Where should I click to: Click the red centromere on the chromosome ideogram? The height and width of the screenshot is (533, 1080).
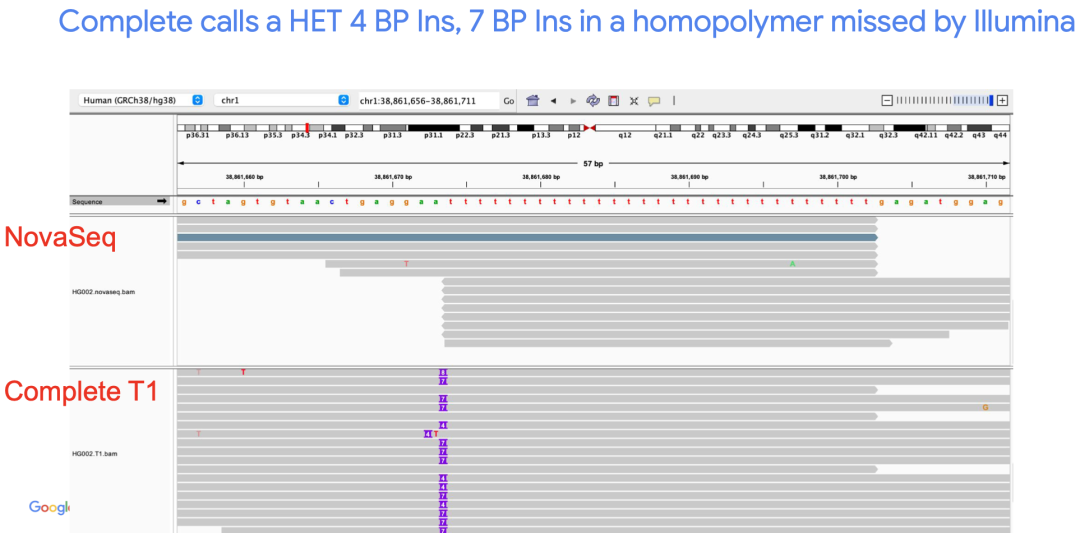click(x=590, y=128)
